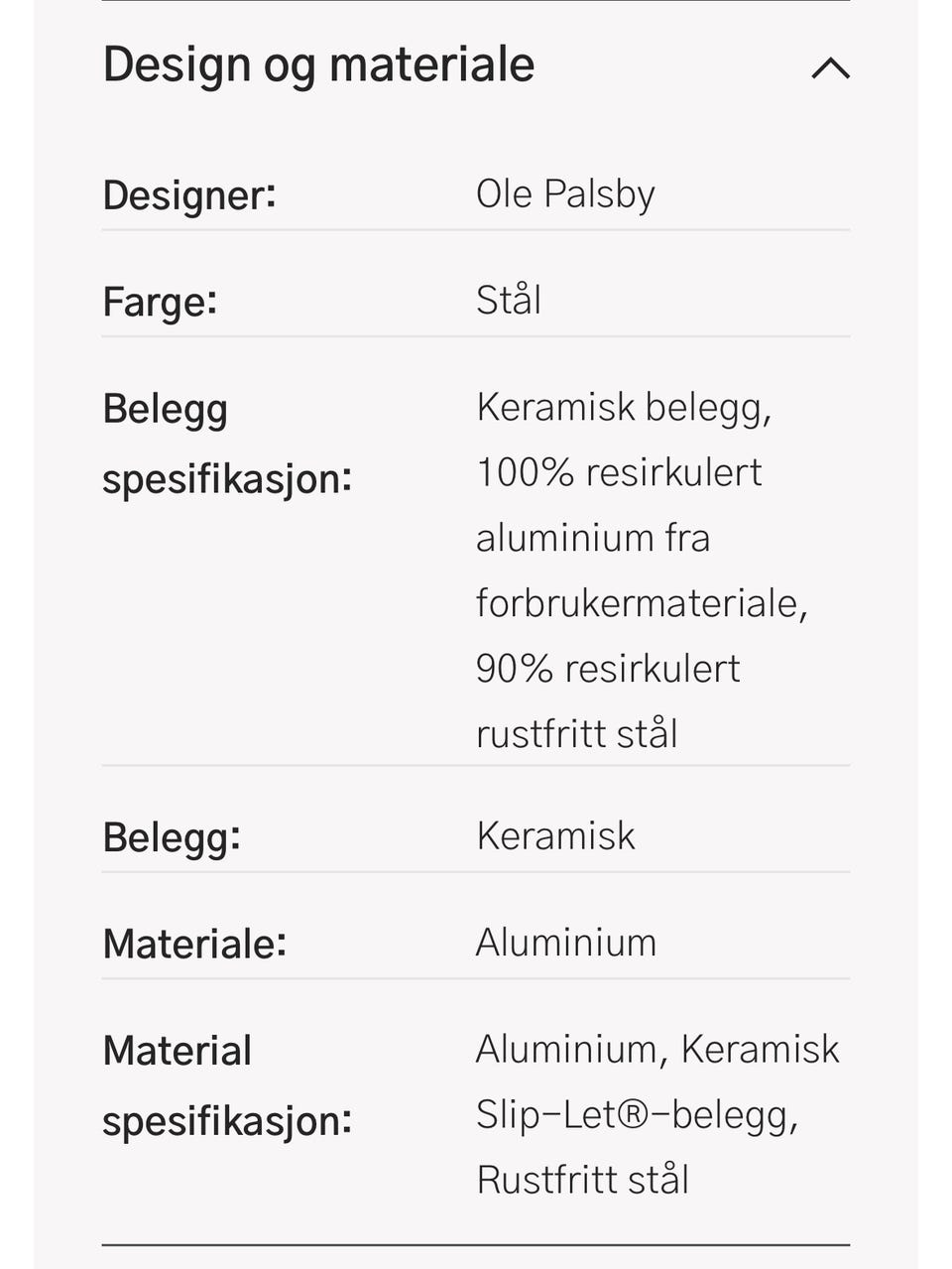This screenshot has width=952, height=1269.
Task: Click the Materiale: label
Action: point(194,944)
